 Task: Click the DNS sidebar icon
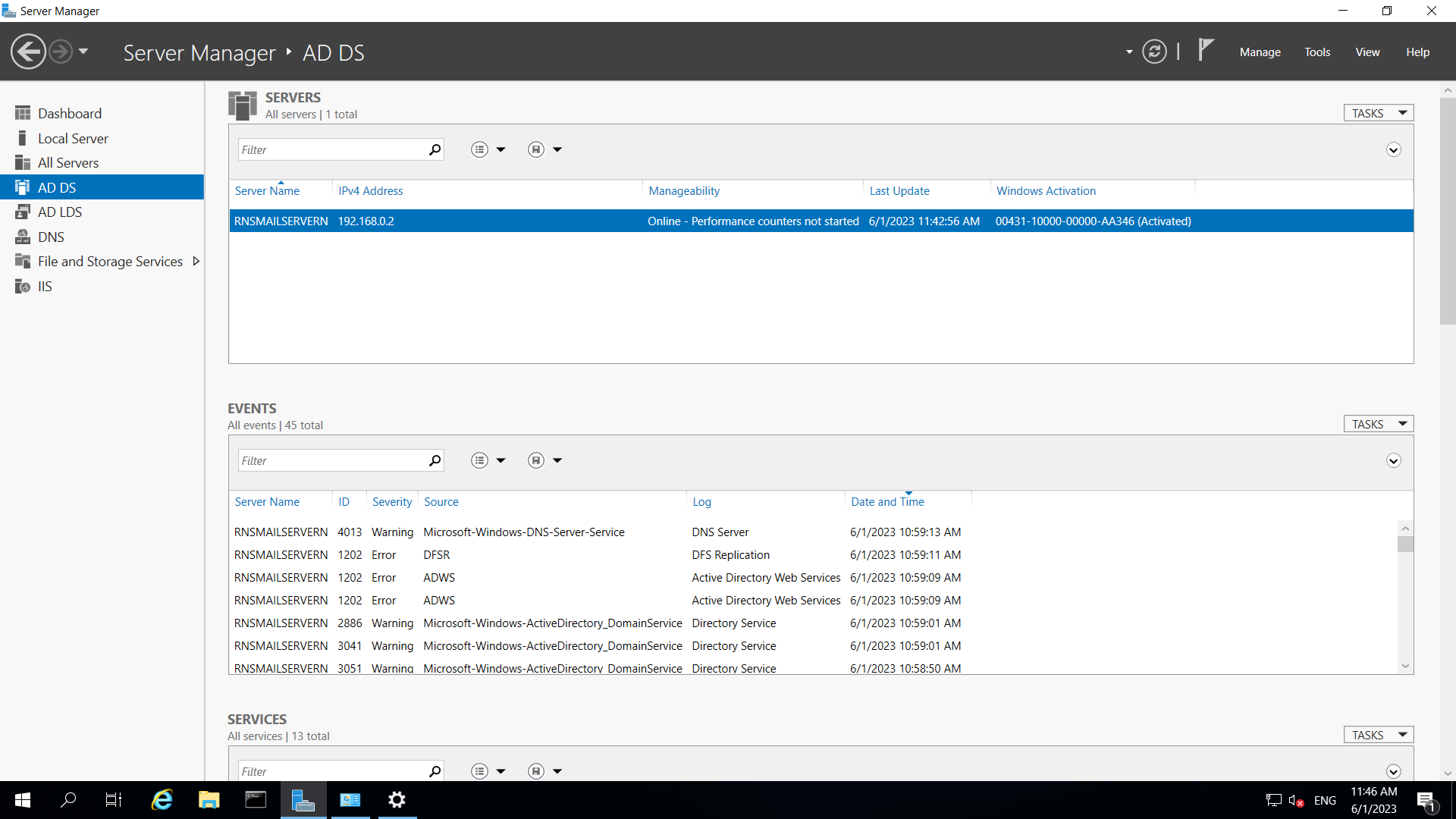point(23,237)
